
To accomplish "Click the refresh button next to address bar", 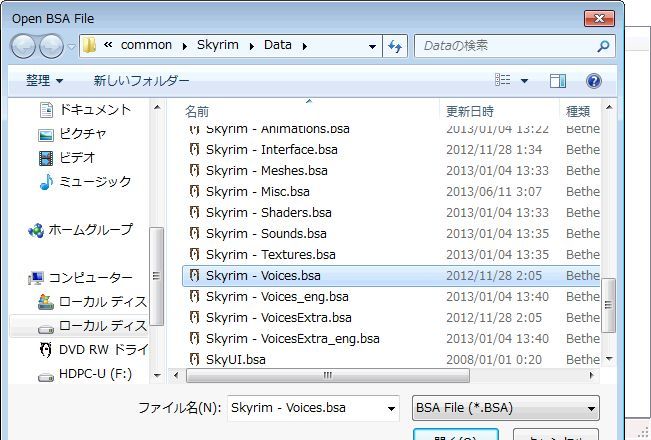I will pos(394,46).
